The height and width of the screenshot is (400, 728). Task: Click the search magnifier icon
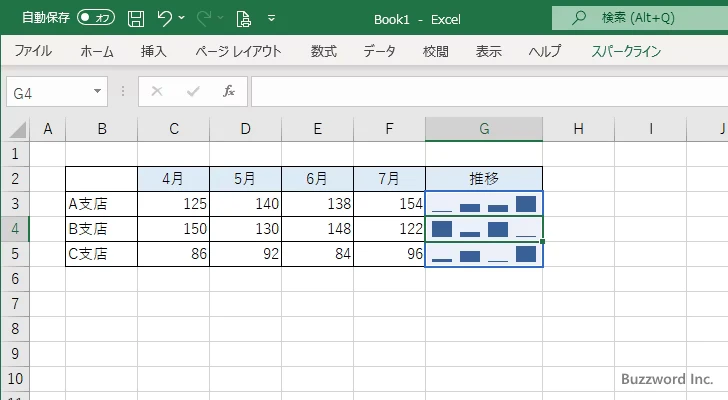pyautogui.click(x=578, y=18)
